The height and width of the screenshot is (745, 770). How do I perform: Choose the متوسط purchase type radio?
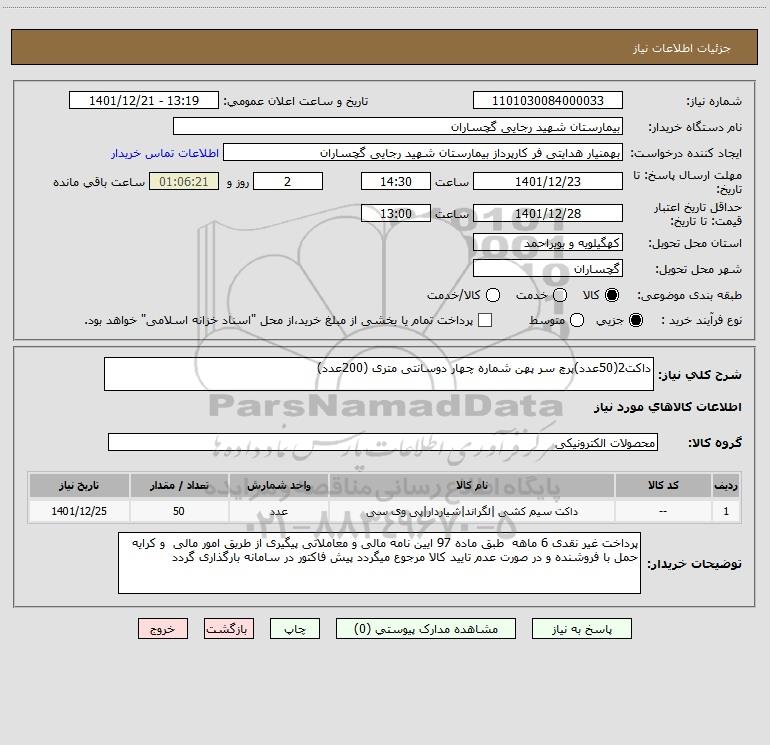pos(577,320)
